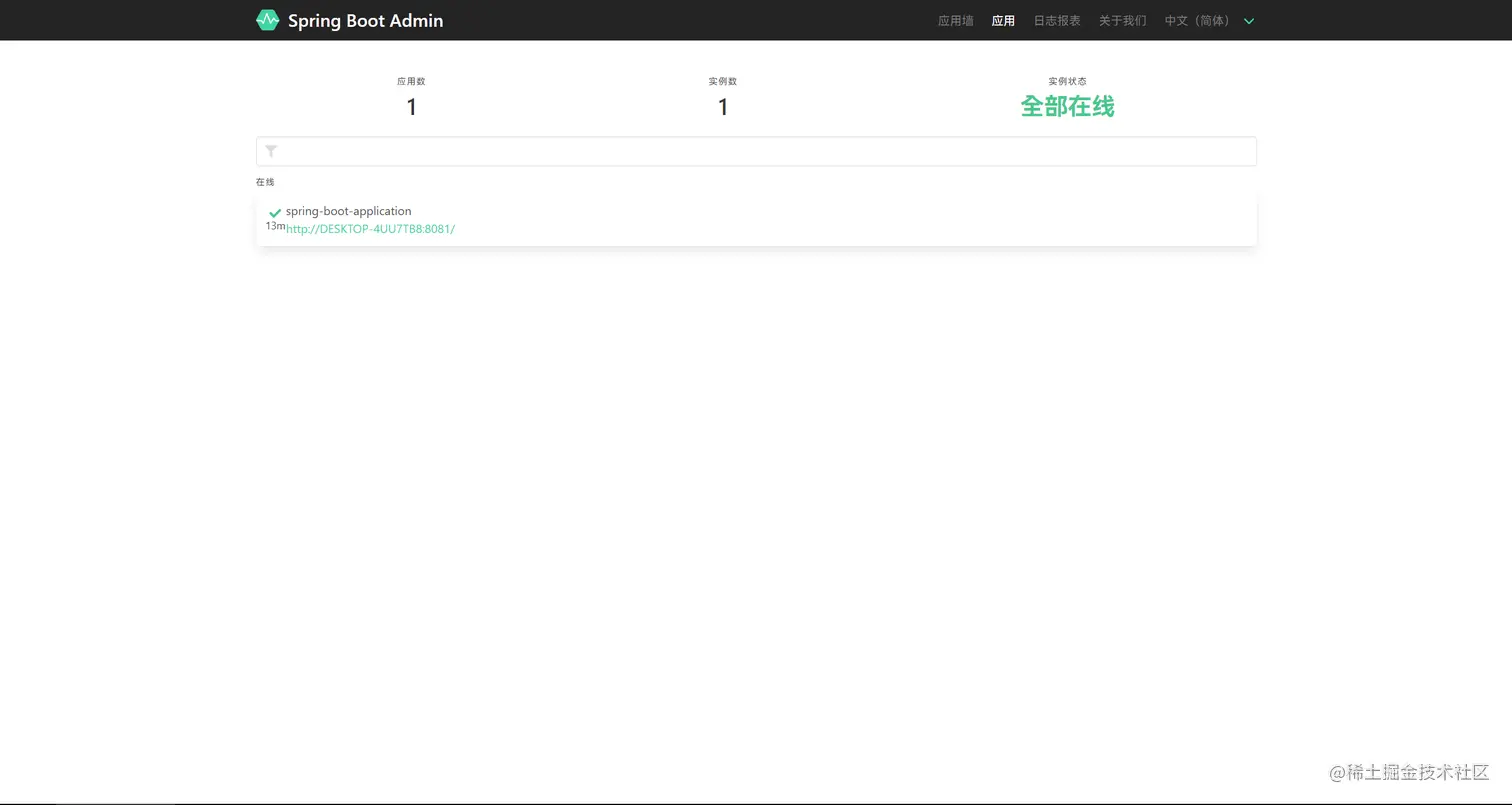Open the 日志报表 menu item

(1057, 21)
